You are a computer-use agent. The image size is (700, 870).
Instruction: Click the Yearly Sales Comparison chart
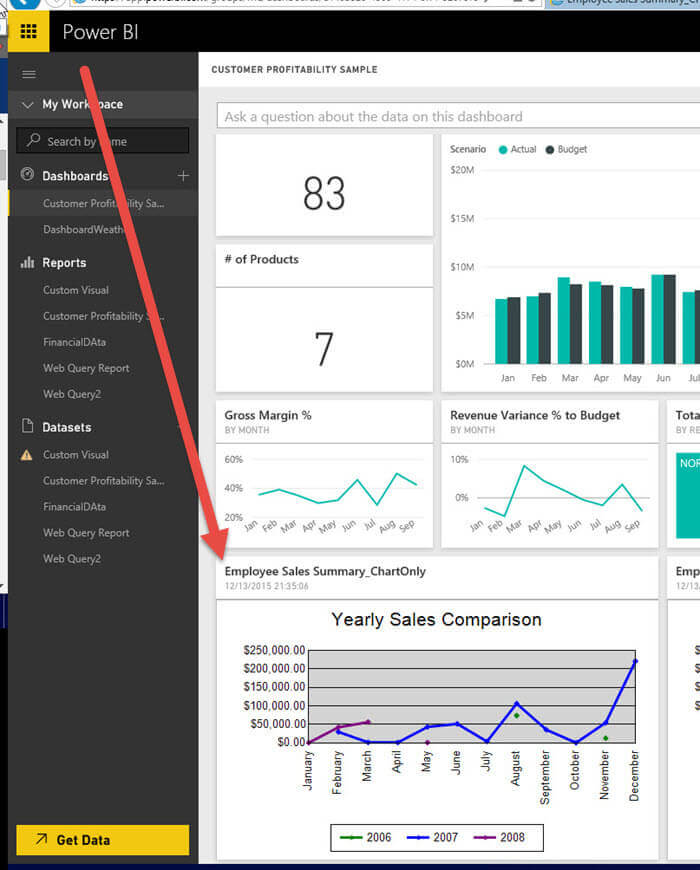437,730
